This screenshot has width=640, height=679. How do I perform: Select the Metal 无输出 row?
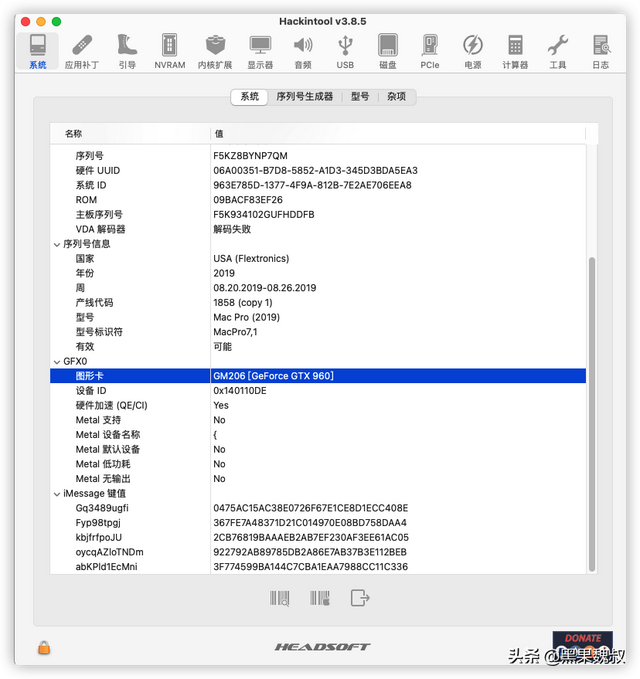pyautogui.click(x=318, y=479)
